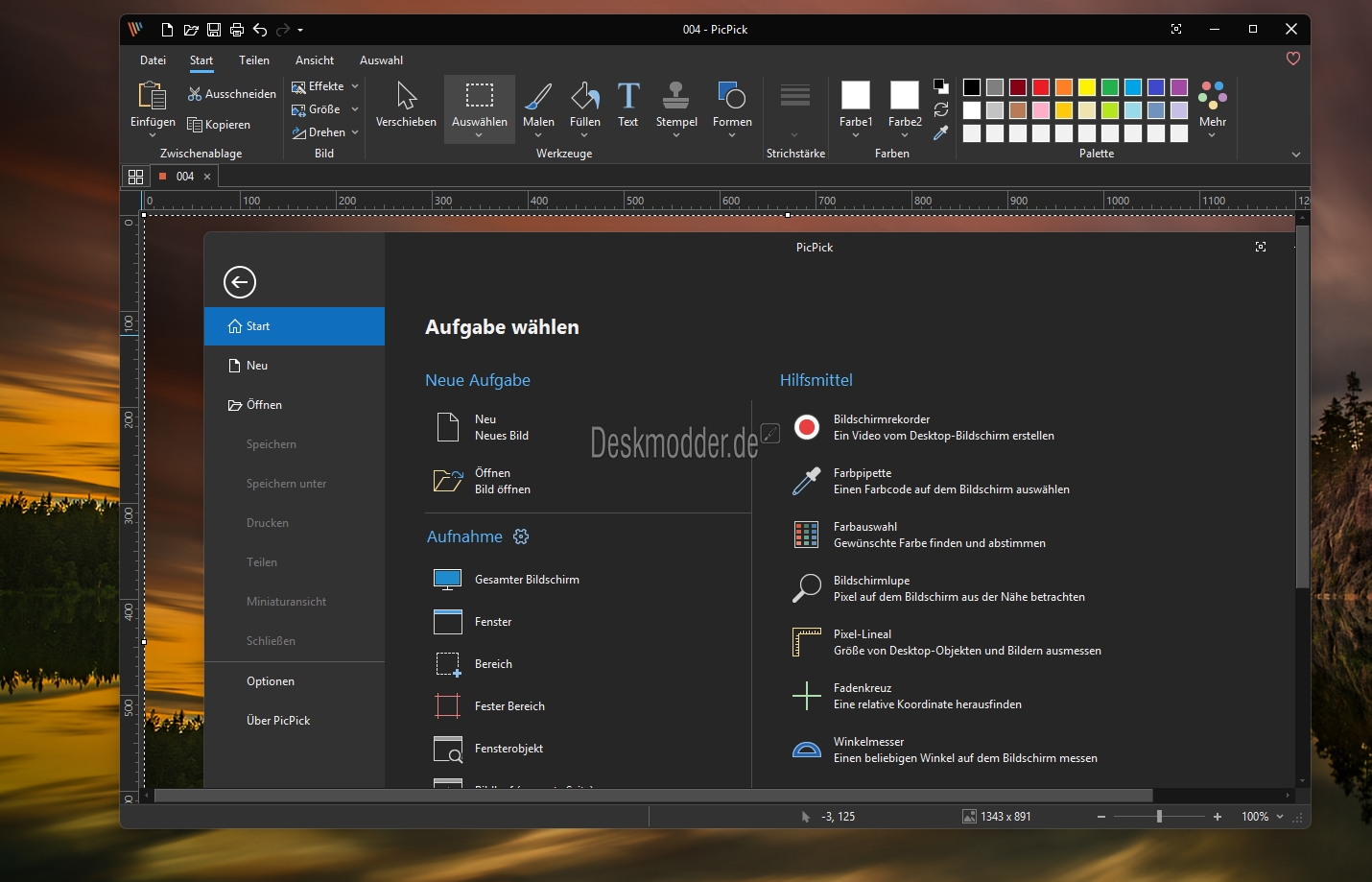Click the -3, 125 coordinates text
The width and height of the screenshot is (1372, 882).
point(839,817)
